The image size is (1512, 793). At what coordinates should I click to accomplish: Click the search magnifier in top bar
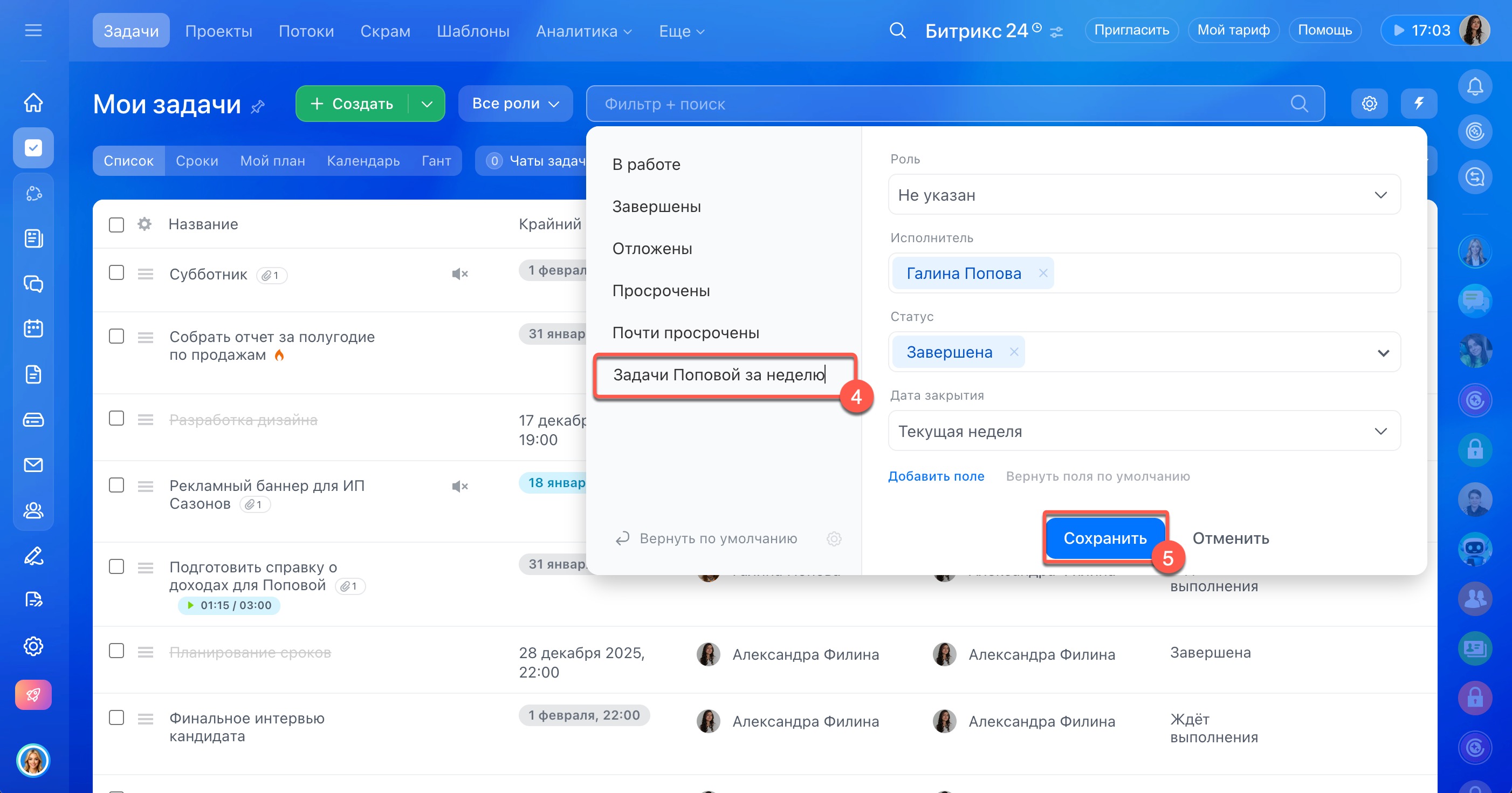click(897, 31)
